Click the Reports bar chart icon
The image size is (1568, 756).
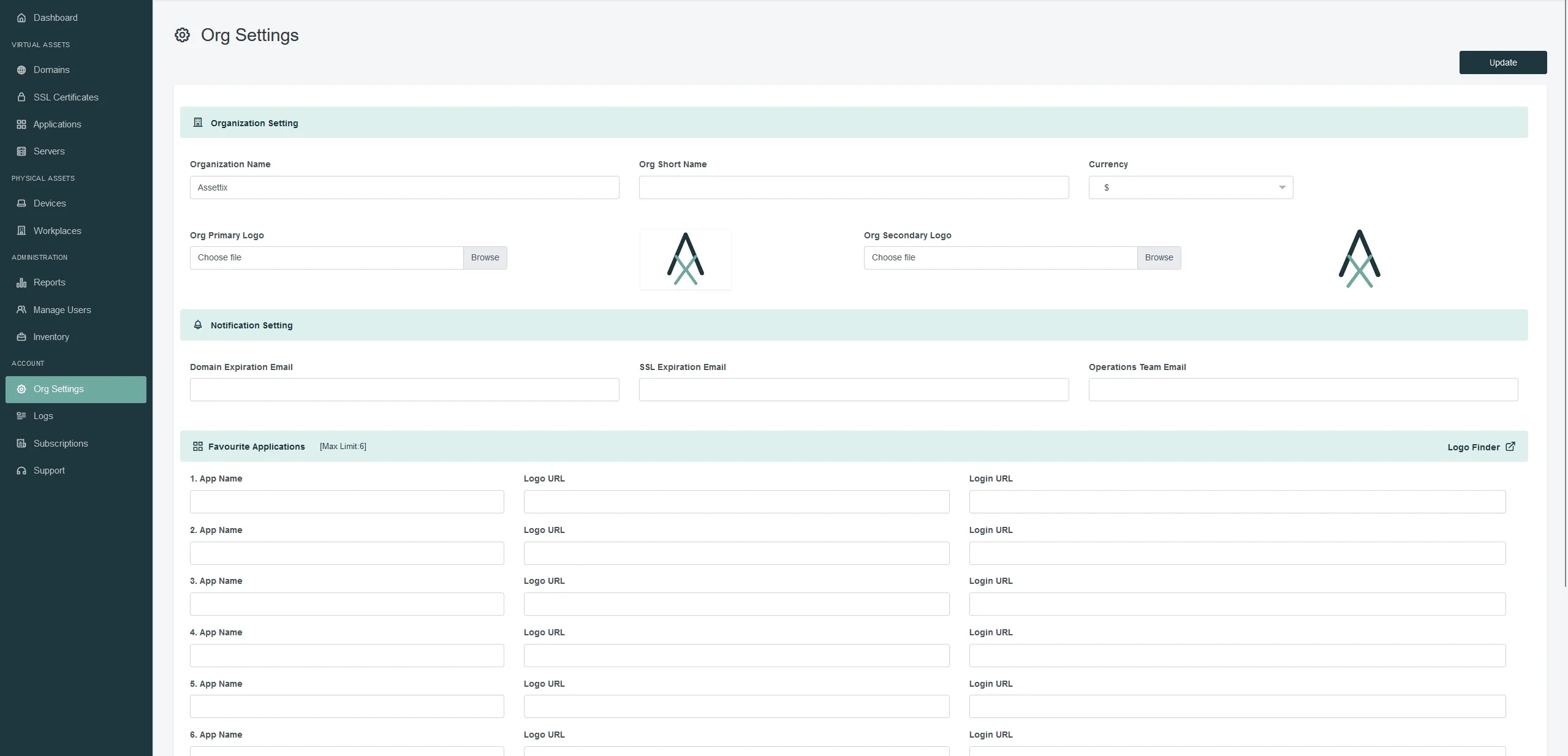[x=21, y=282]
